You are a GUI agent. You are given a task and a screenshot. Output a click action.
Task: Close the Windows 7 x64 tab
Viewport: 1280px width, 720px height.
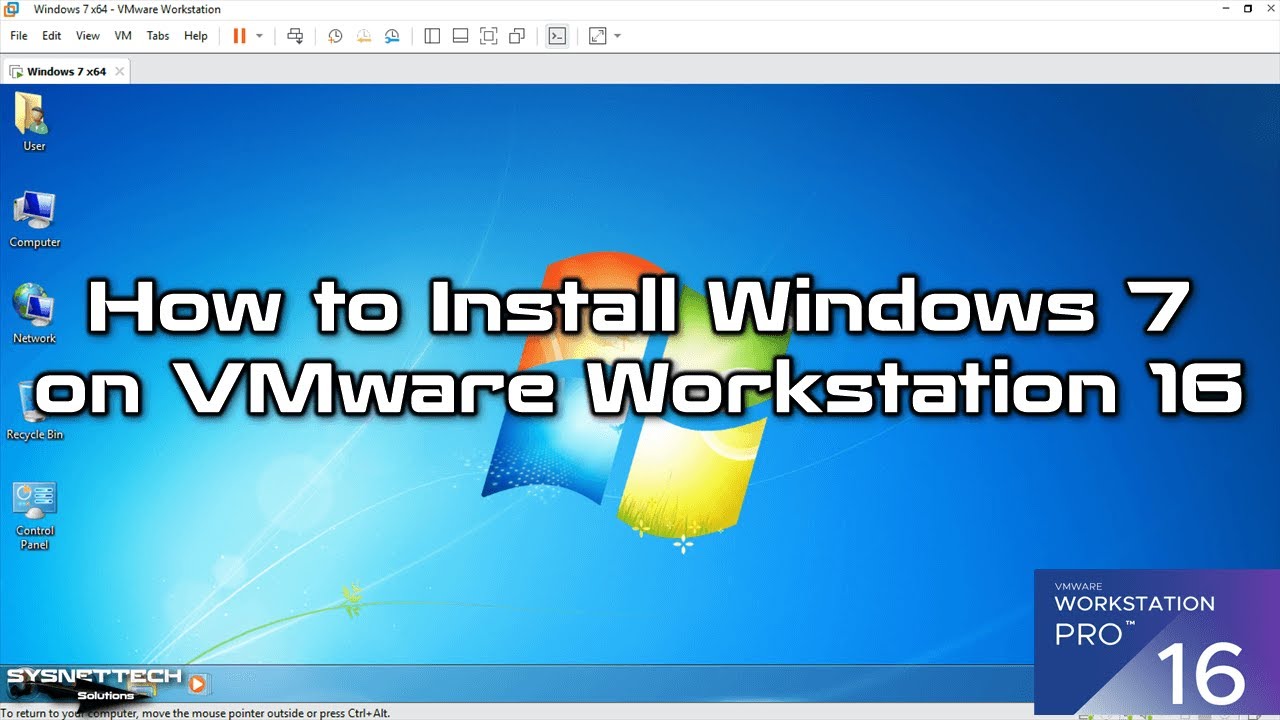(x=120, y=72)
